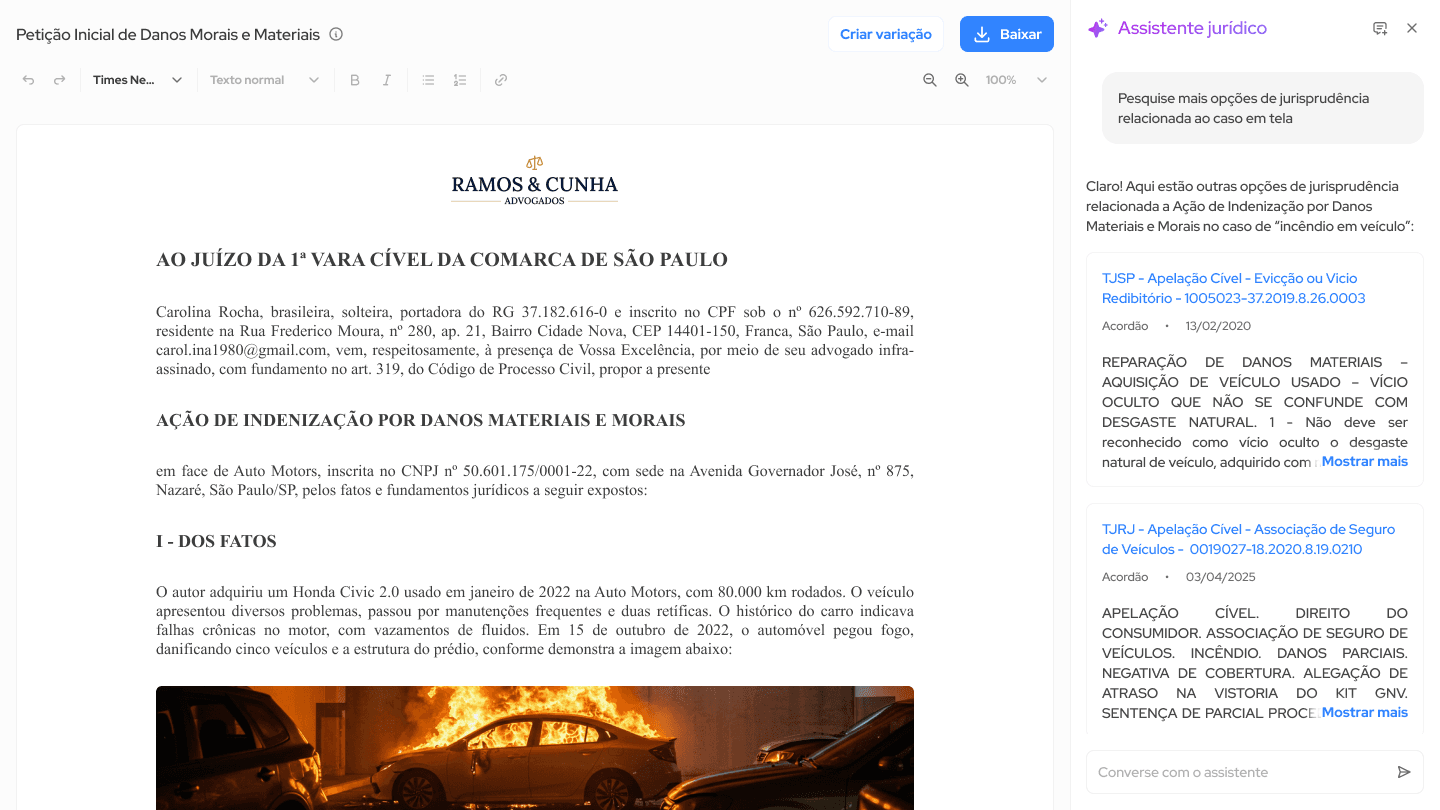Click the redo arrow icon
1440x810 pixels.
[x=60, y=80]
